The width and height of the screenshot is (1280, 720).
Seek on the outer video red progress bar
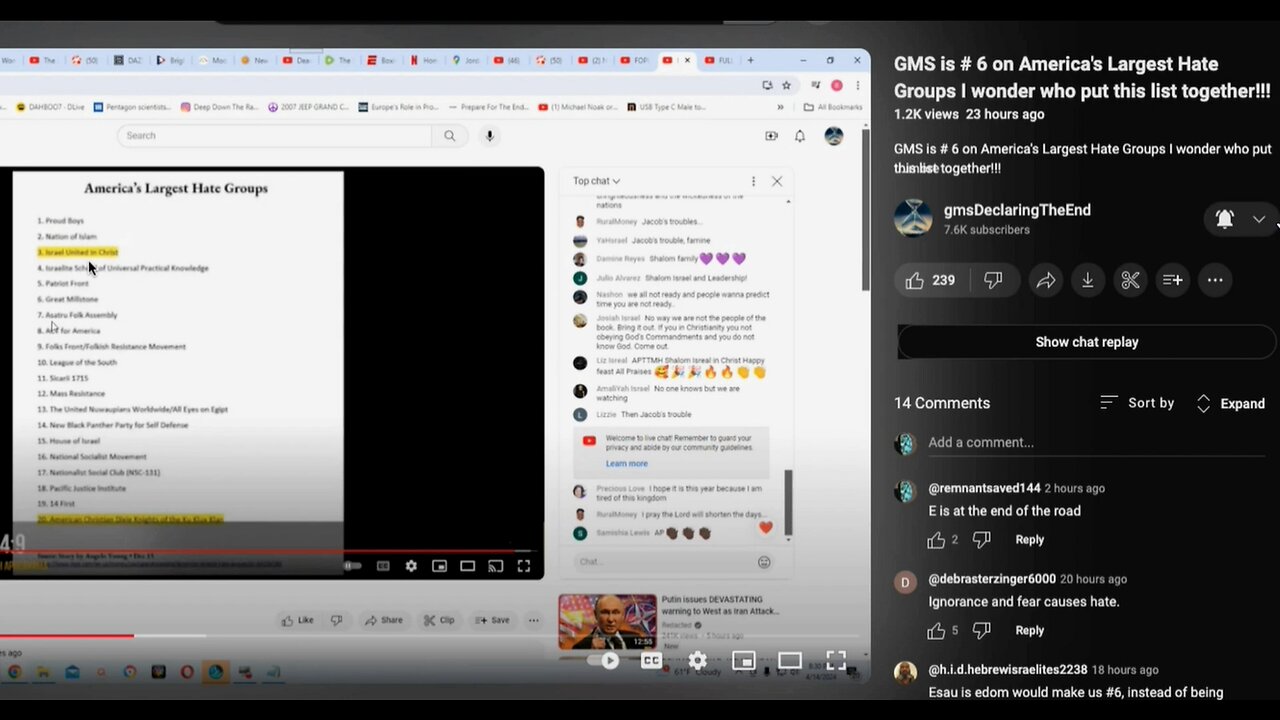67,635
